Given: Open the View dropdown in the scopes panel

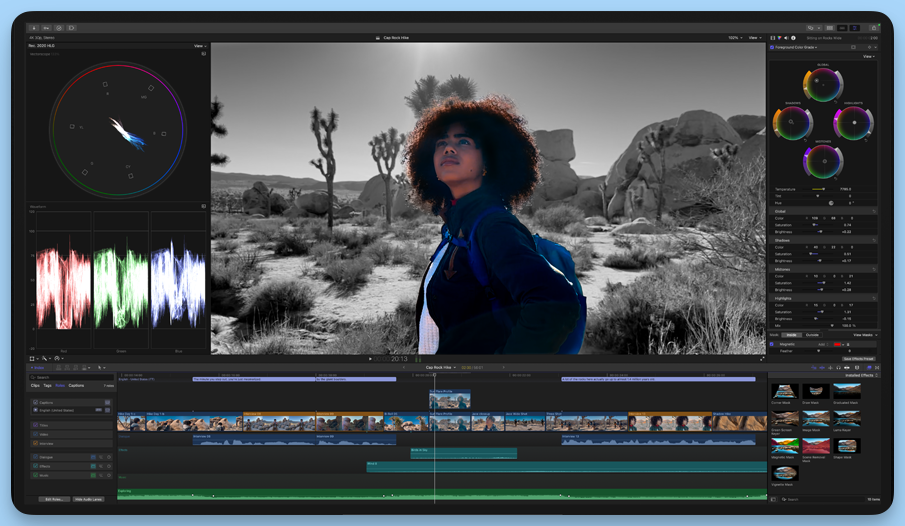Looking at the screenshot, I should [x=200, y=46].
